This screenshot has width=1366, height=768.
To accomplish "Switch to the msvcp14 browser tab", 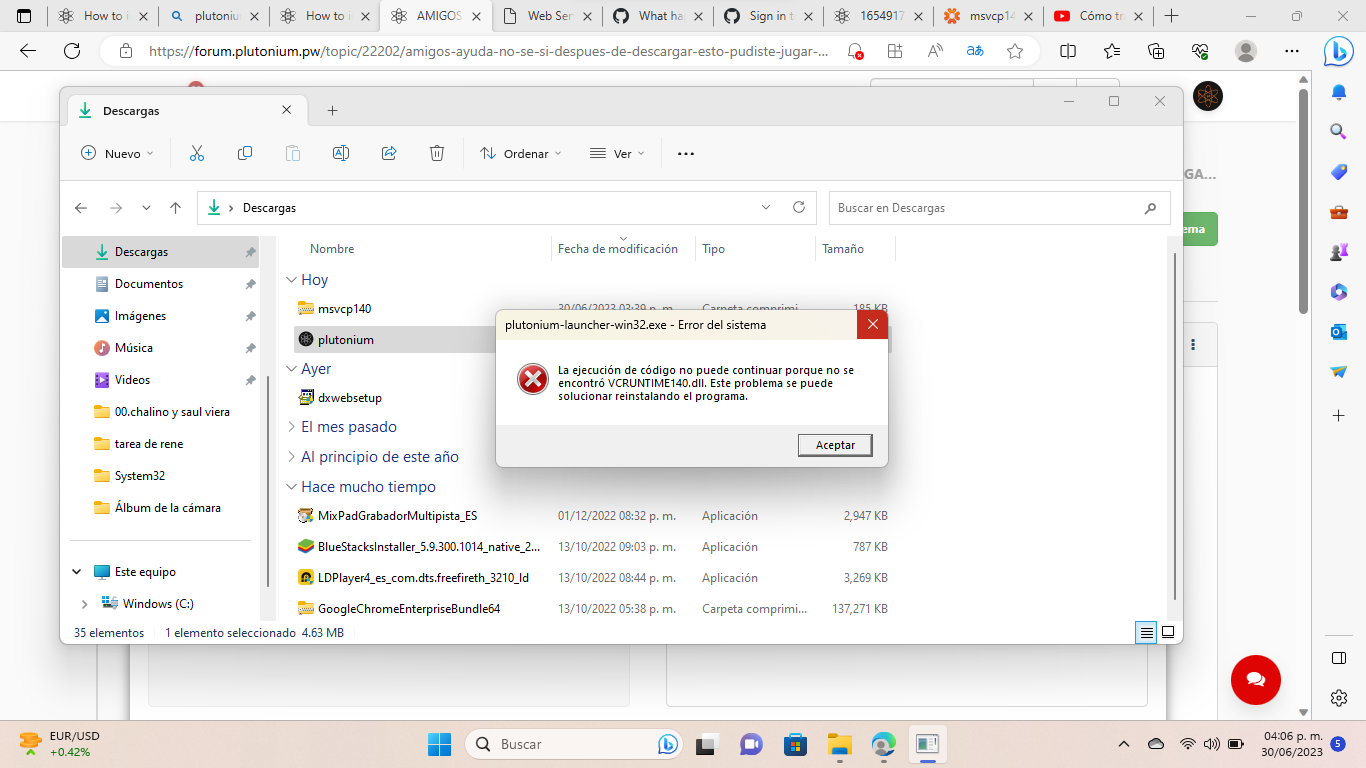I will [987, 16].
